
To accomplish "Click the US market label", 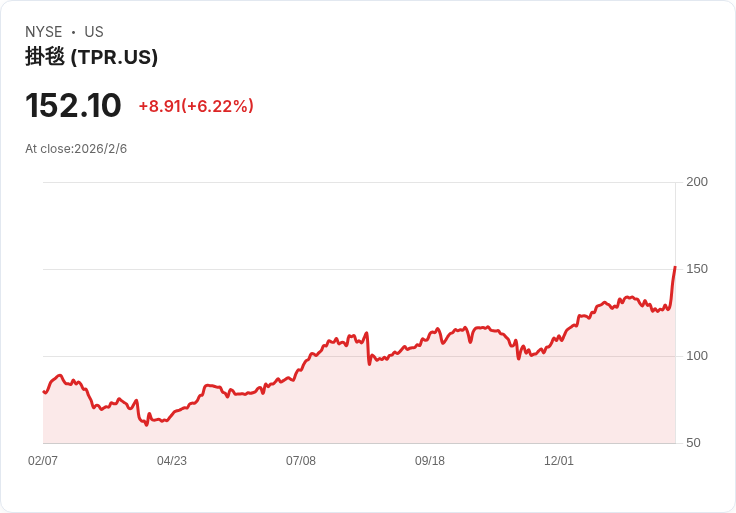I will (94, 32).
